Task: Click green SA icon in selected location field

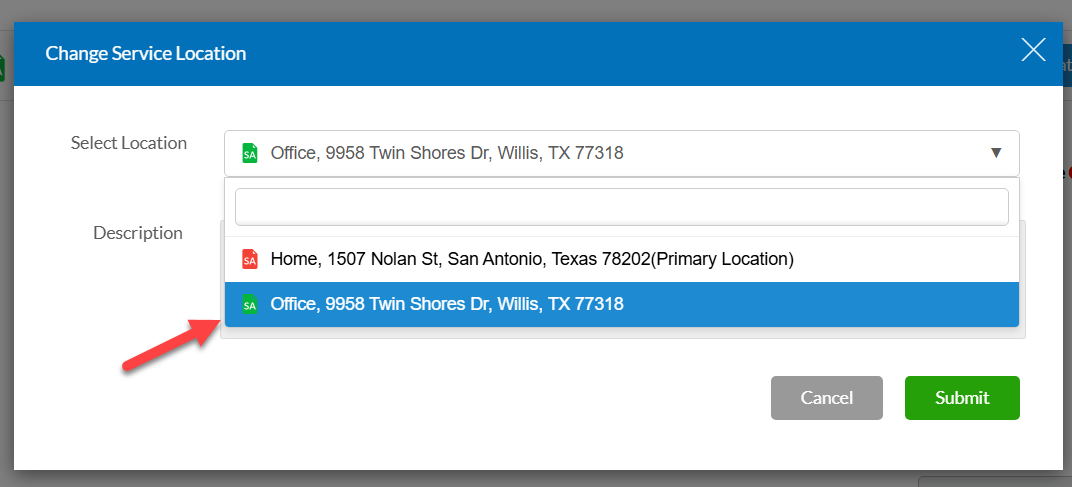Action: (x=250, y=154)
